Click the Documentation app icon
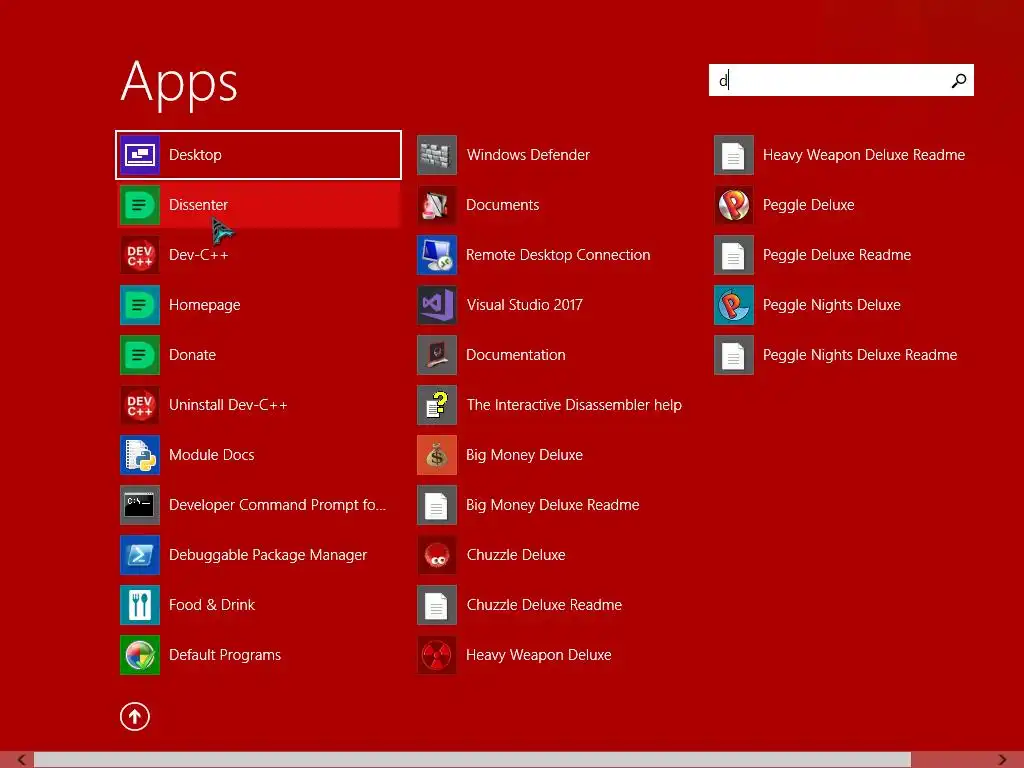Screen dimensions: 1024x768 pos(437,355)
